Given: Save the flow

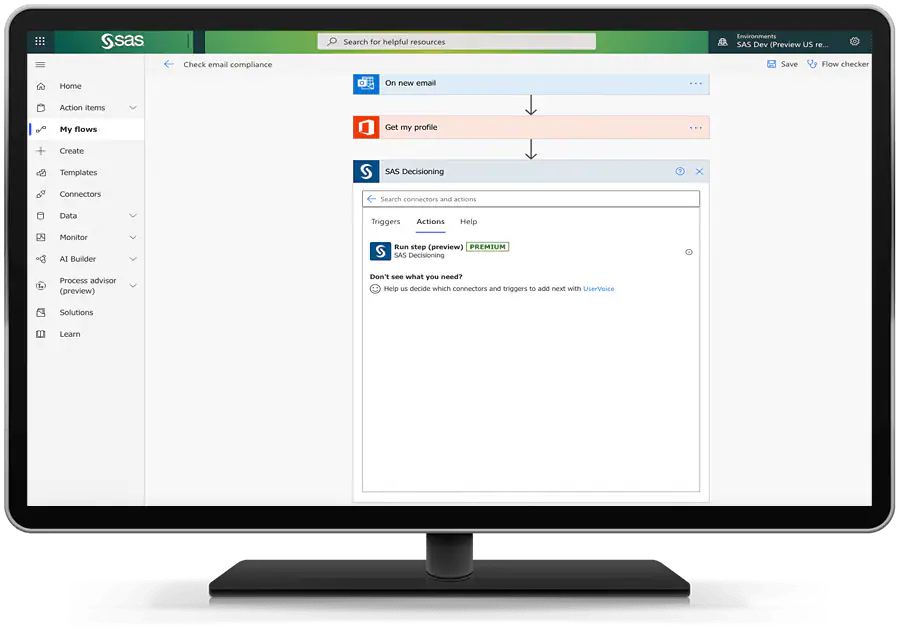Looking at the screenshot, I should (782, 64).
